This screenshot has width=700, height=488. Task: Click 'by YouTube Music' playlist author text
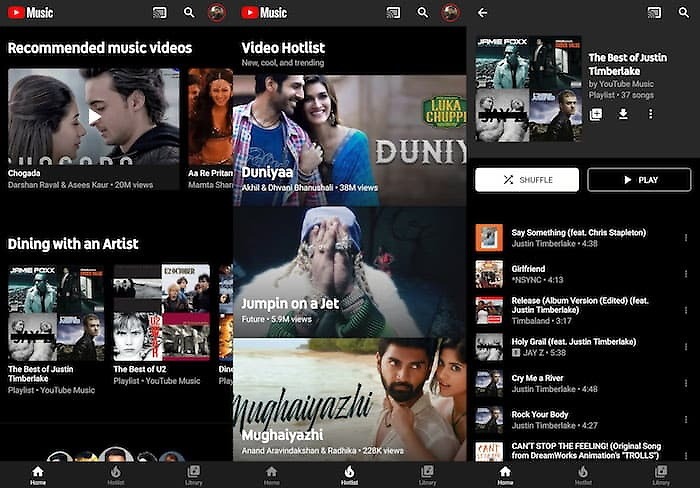coord(621,84)
